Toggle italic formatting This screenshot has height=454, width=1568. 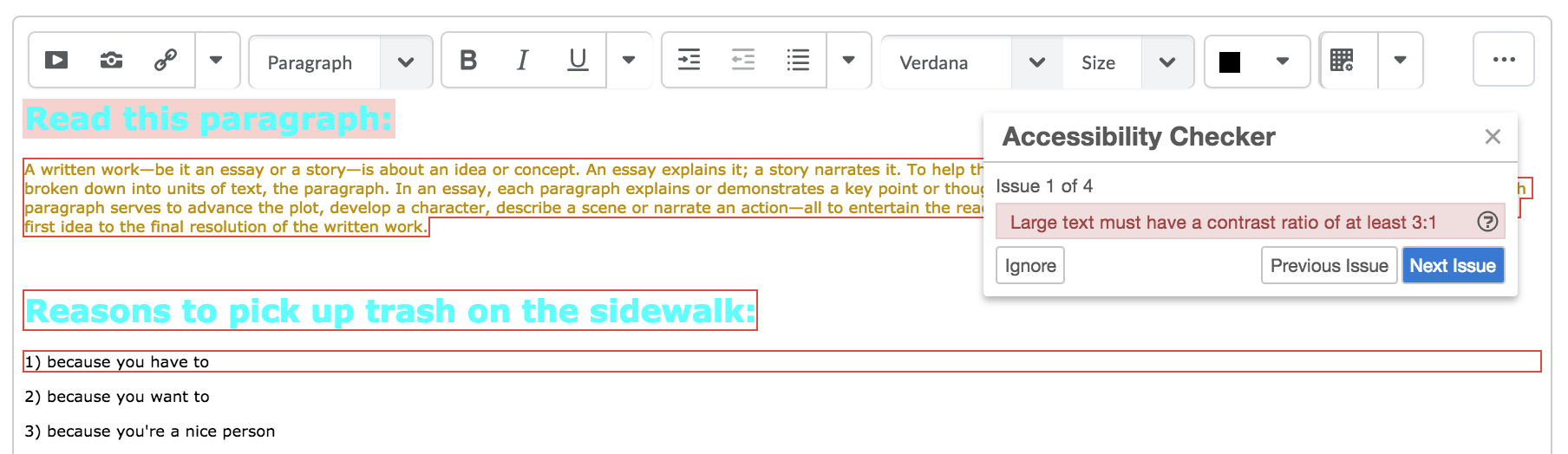(522, 61)
